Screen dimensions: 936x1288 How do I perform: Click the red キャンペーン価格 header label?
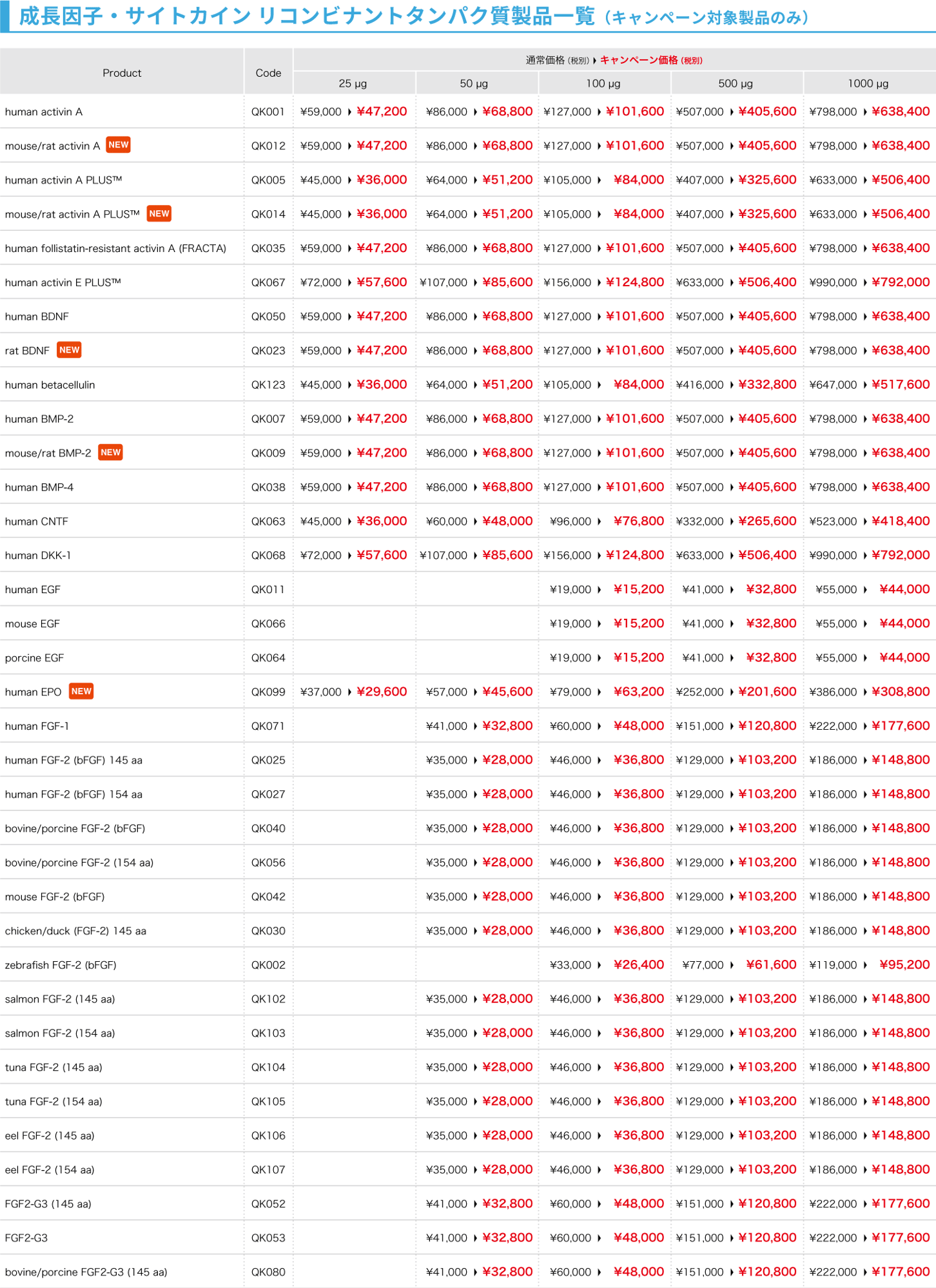pos(638,60)
